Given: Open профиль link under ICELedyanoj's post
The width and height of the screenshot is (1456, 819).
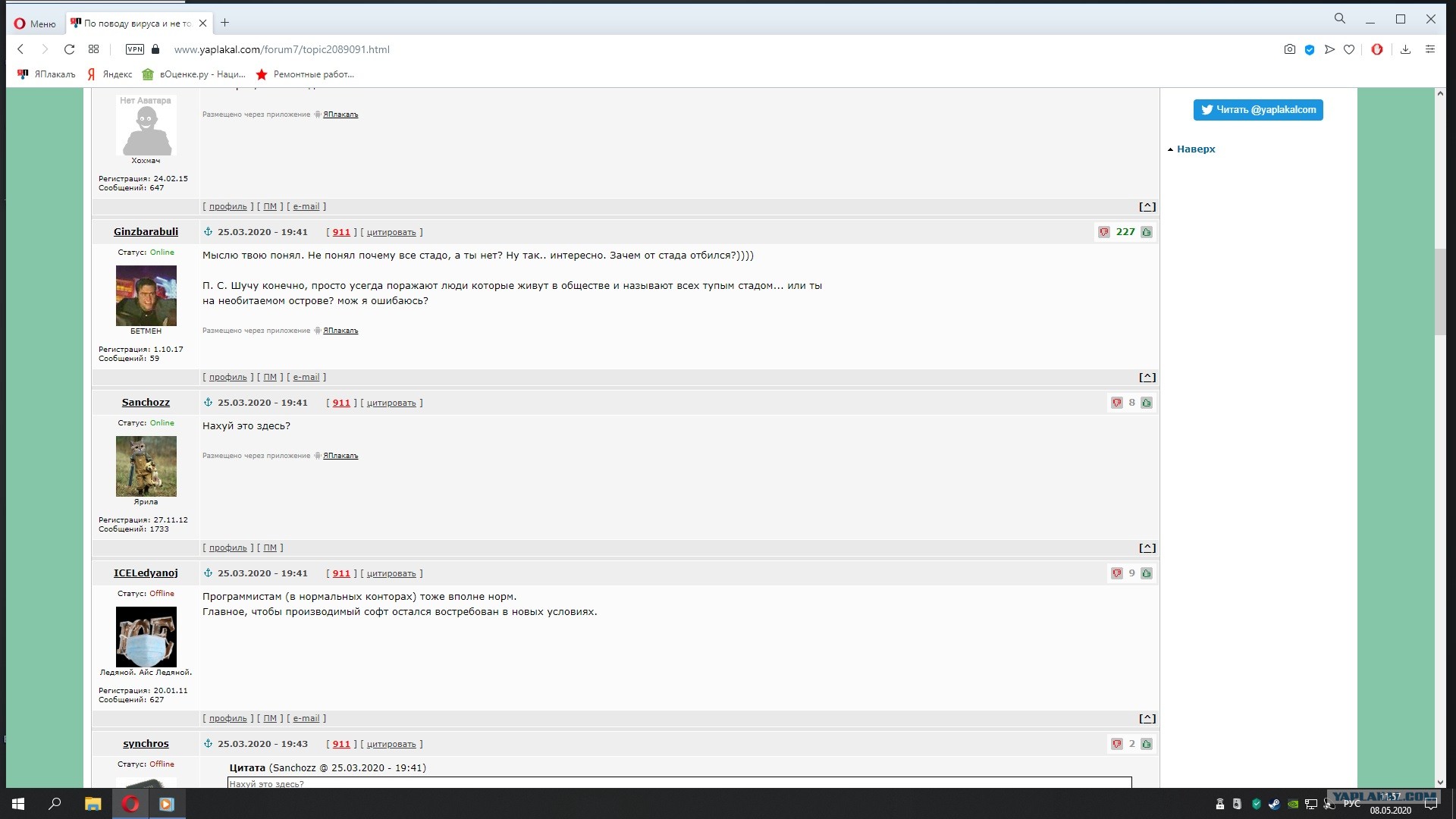Looking at the screenshot, I should [228, 718].
